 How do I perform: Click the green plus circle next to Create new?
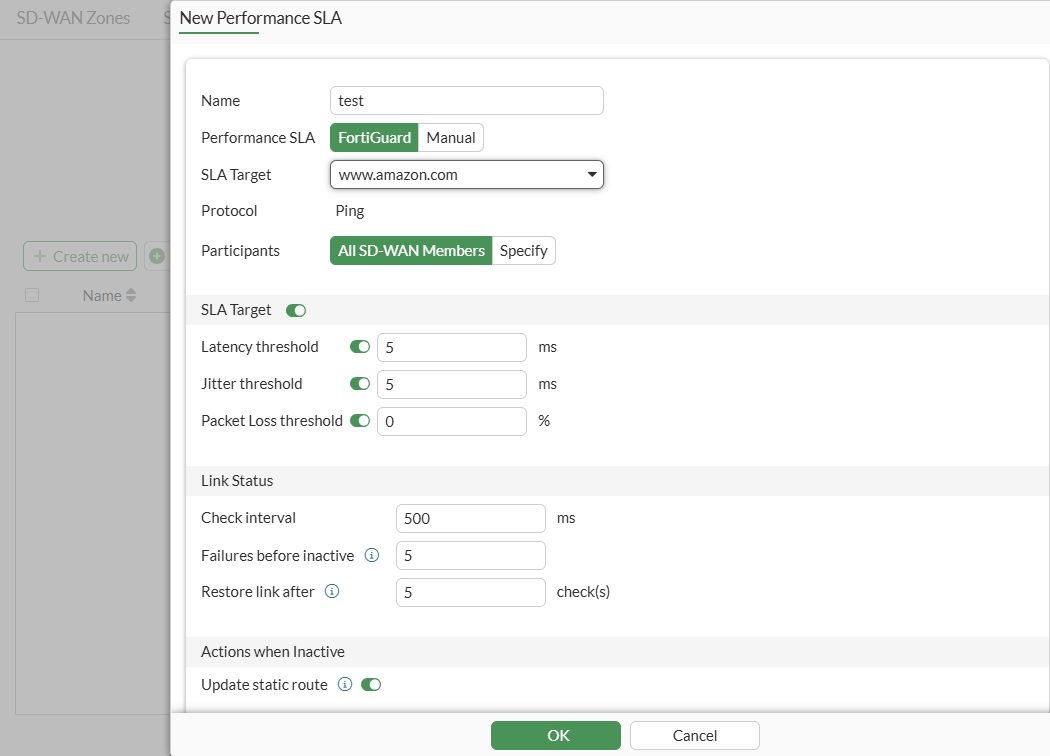[157, 256]
